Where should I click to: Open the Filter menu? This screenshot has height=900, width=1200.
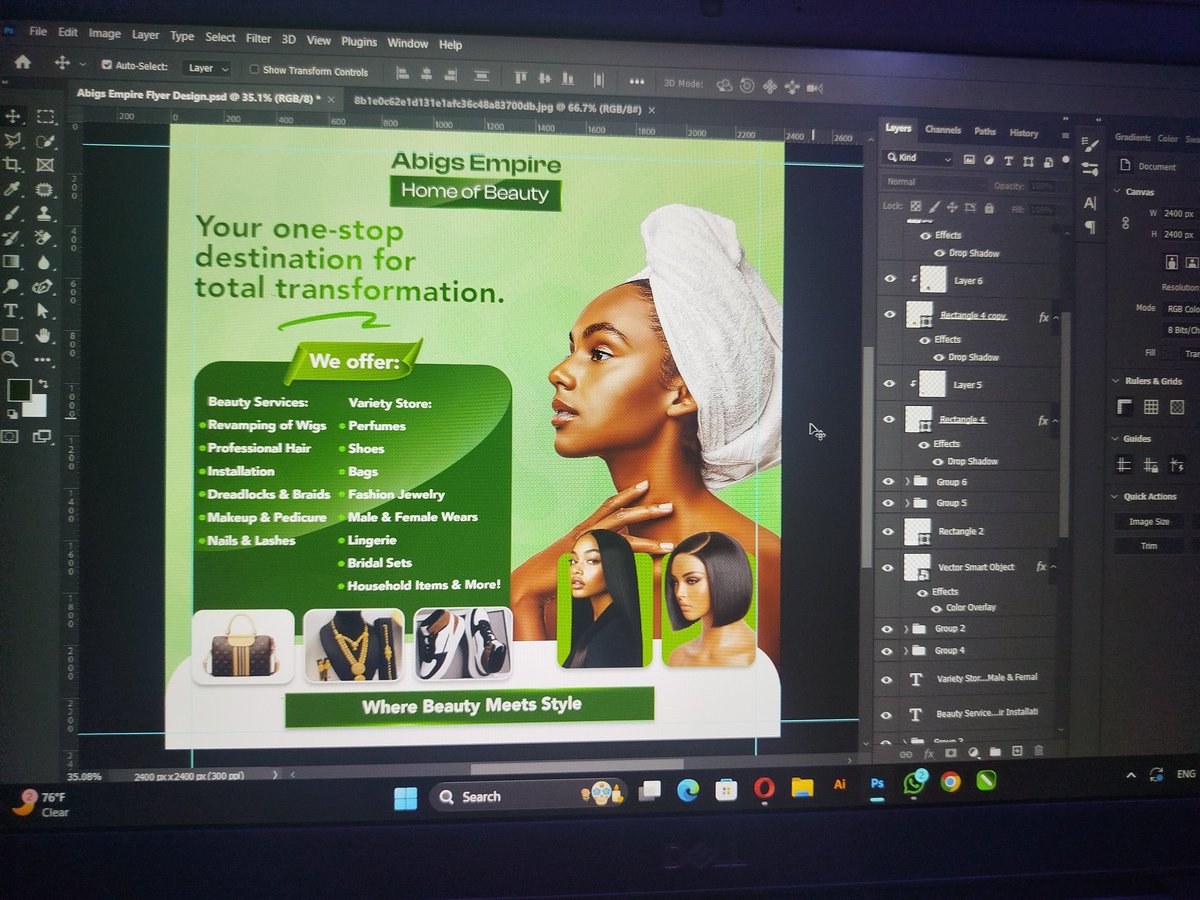coord(258,40)
